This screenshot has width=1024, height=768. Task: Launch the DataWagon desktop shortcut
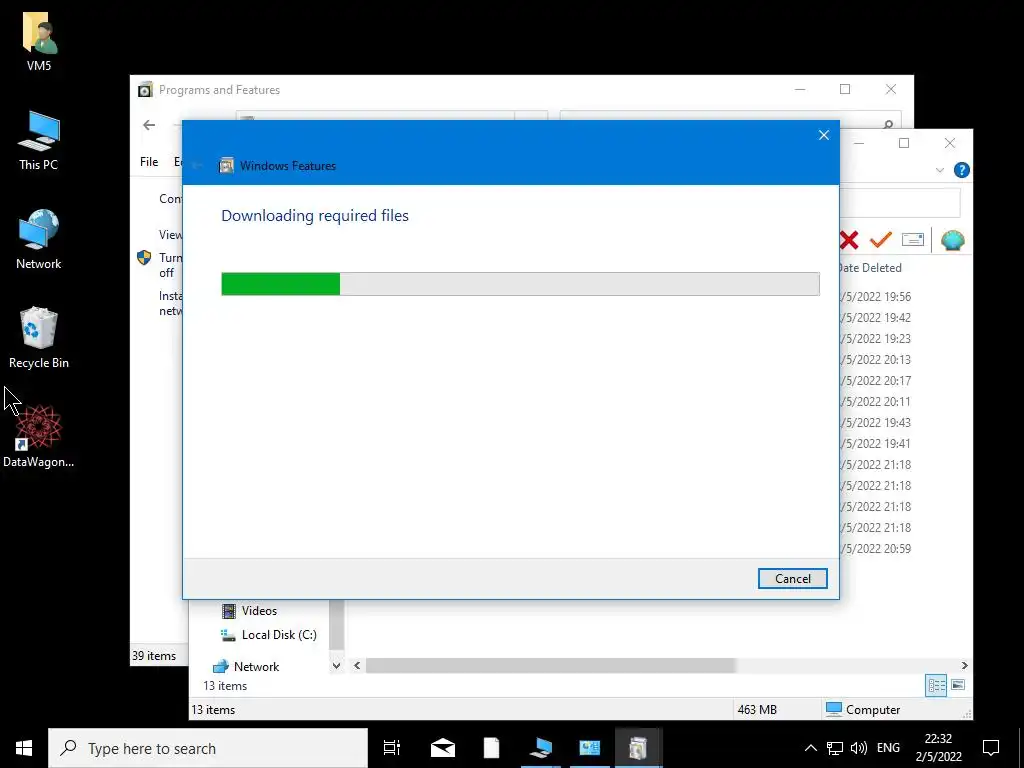click(39, 436)
